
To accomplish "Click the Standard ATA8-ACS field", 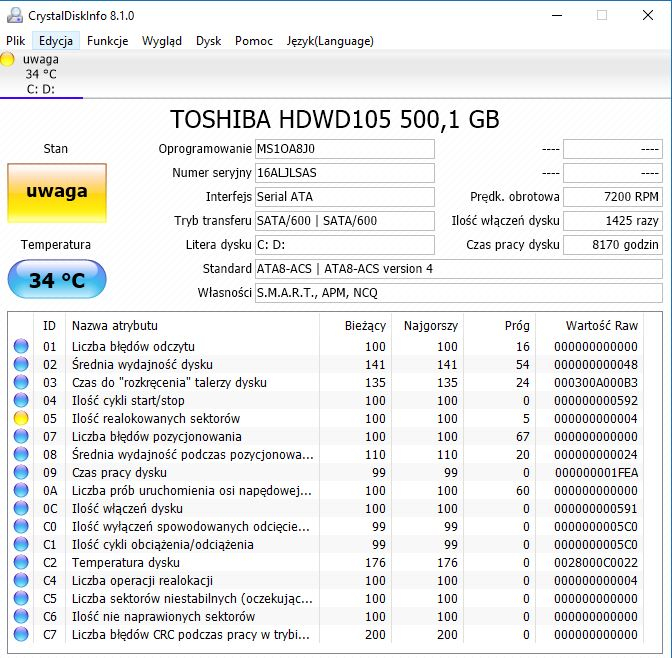I will coord(459,269).
